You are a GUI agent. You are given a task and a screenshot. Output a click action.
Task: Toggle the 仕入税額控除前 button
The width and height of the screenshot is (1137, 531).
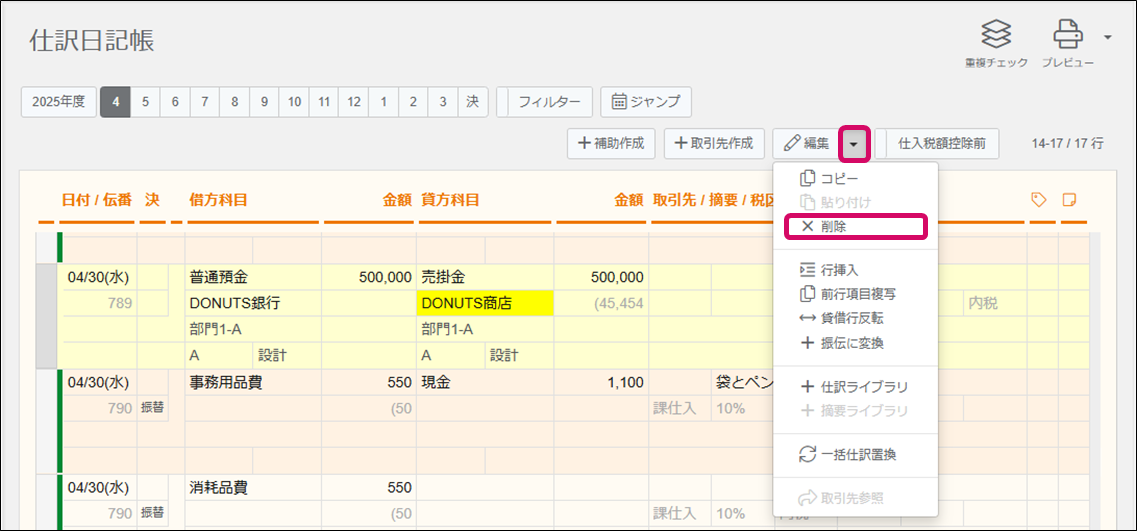pyautogui.click(x=942, y=144)
